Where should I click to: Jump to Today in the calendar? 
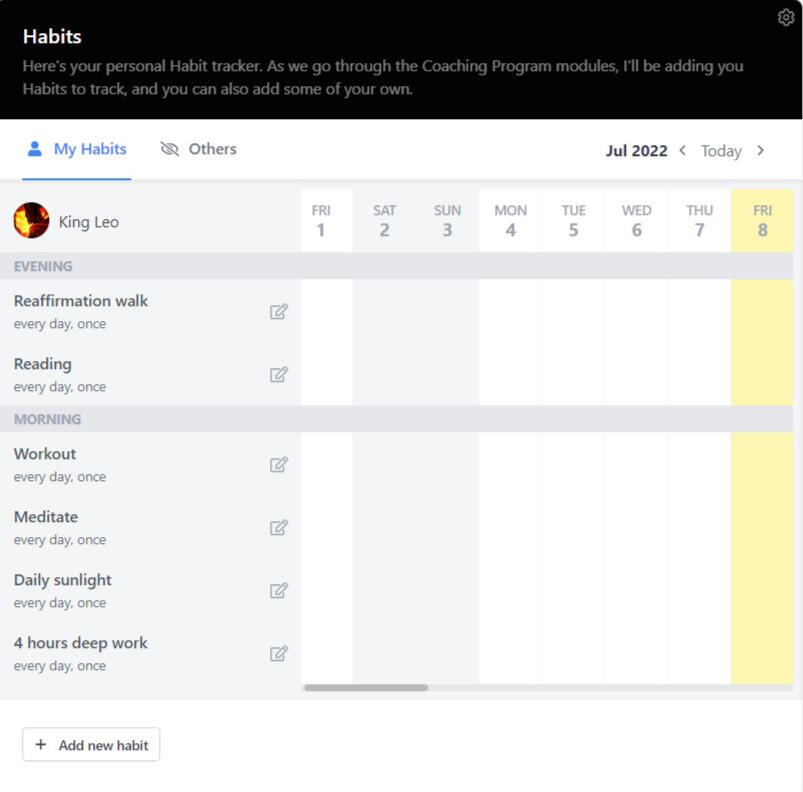(x=721, y=151)
